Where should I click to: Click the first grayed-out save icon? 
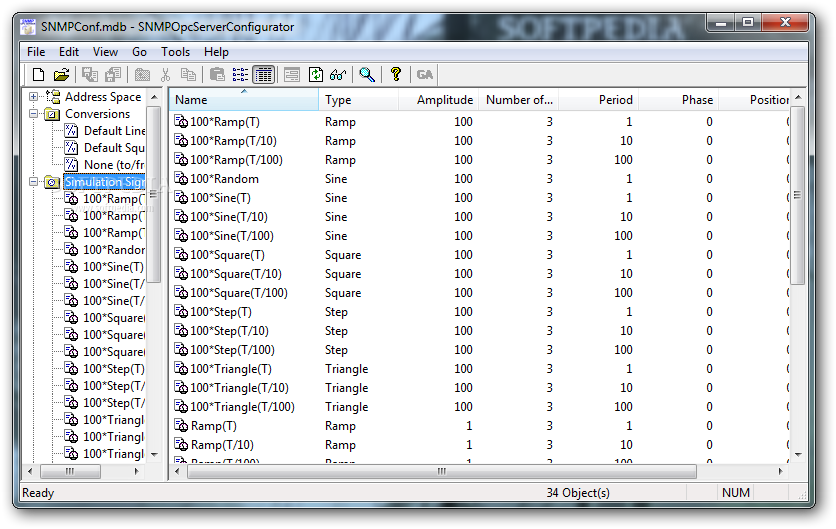click(x=90, y=75)
